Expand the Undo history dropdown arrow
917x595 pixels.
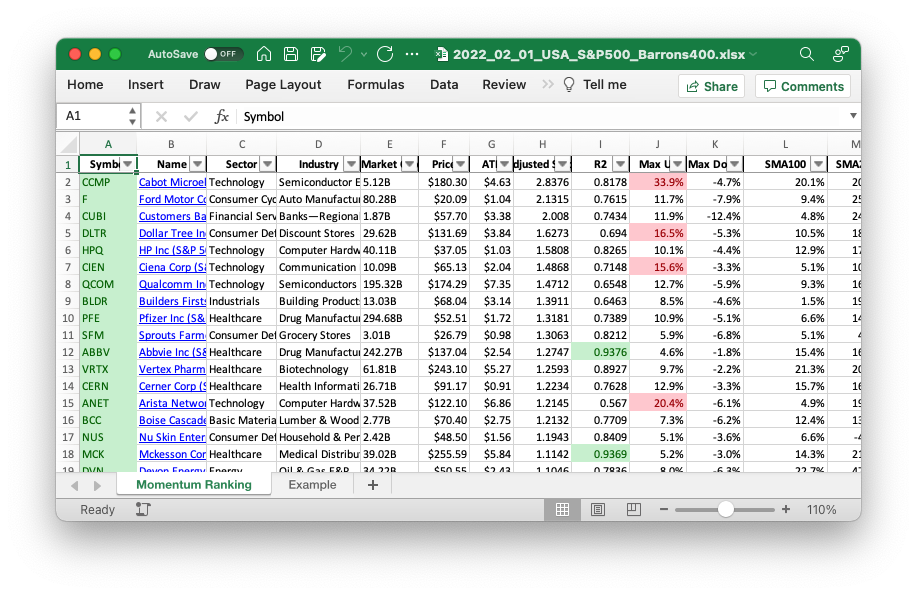click(364, 54)
